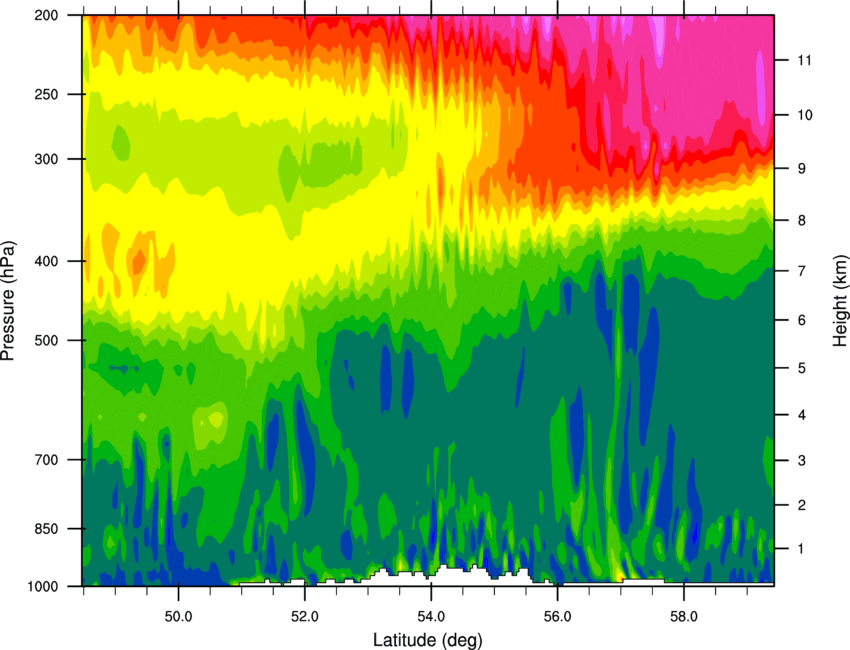Click the 50.0 latitude tick label
The image size is (850, 650).
[178, 616]
